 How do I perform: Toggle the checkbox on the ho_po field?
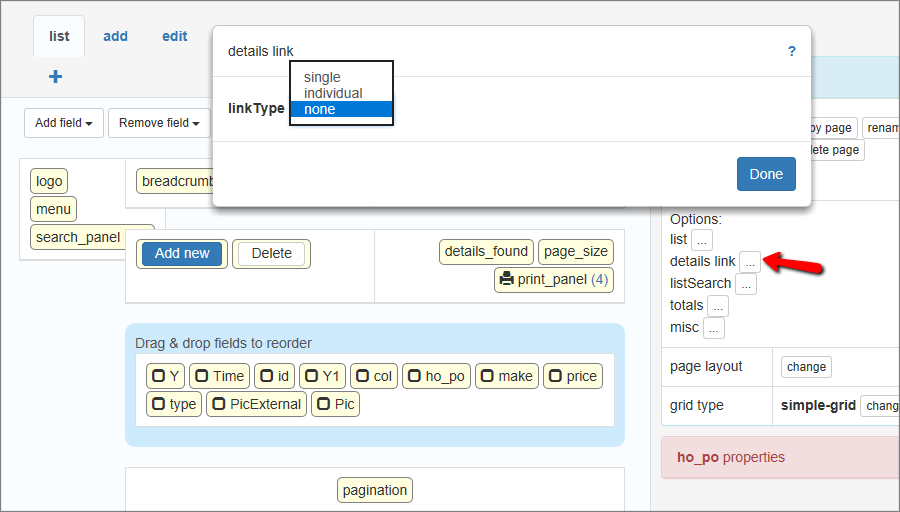tap(414, 376)
